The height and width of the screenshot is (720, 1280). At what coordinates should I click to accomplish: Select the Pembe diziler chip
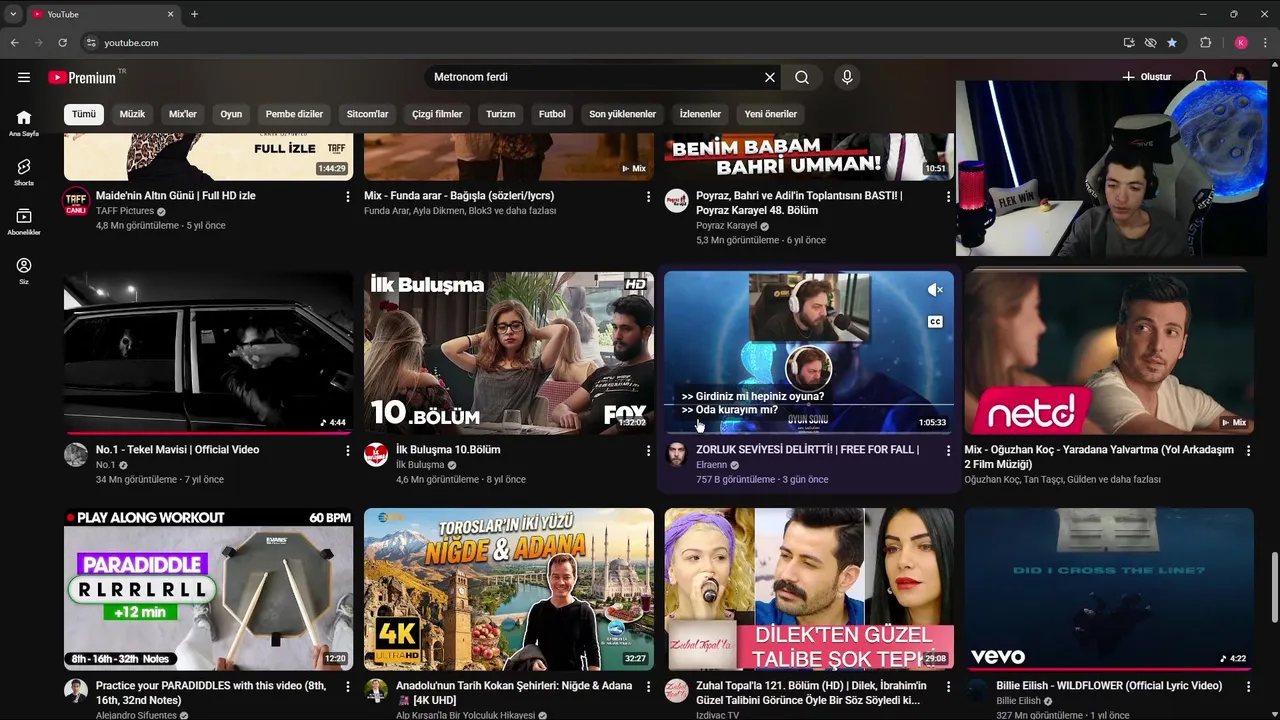pos(294,114)
